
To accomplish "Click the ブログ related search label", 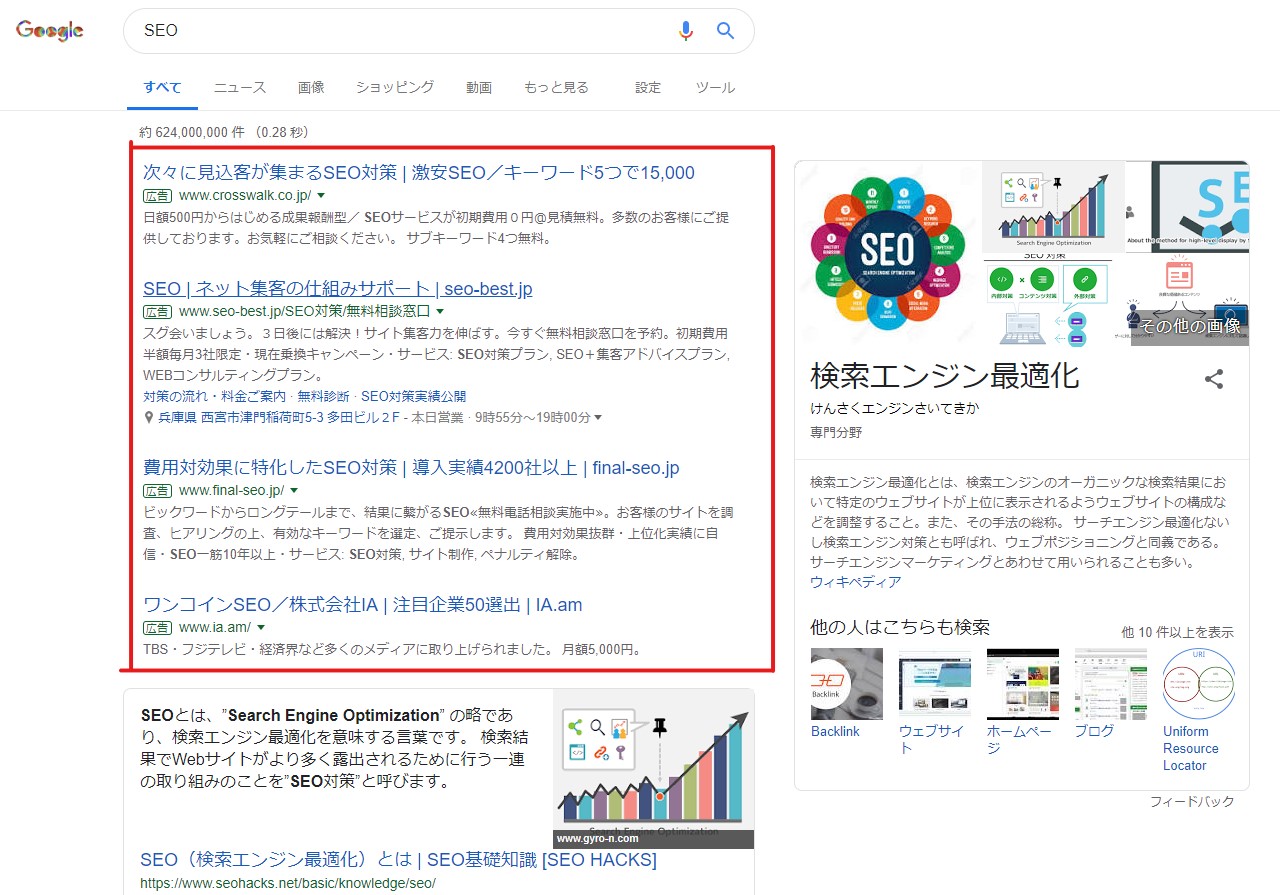I will tap(1094, 731).
